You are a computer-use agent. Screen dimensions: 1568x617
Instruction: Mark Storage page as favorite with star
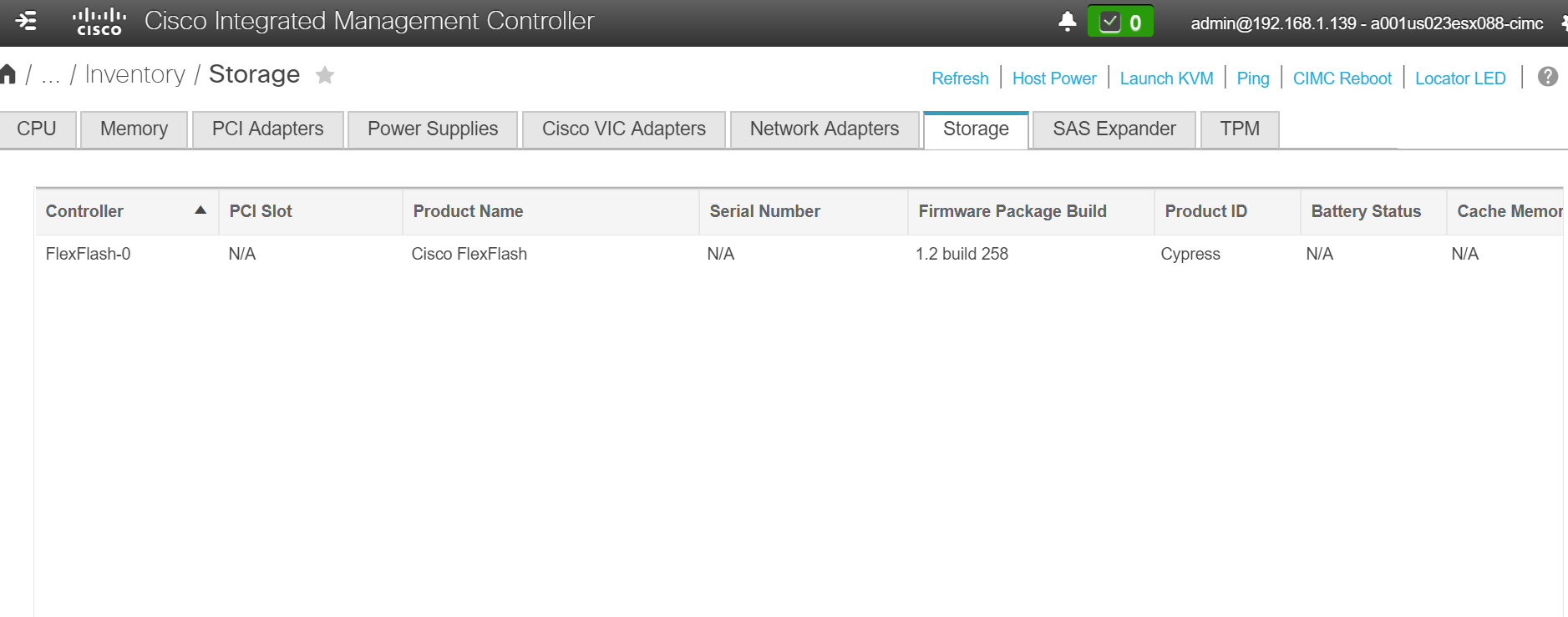click(x=324, y=75)
